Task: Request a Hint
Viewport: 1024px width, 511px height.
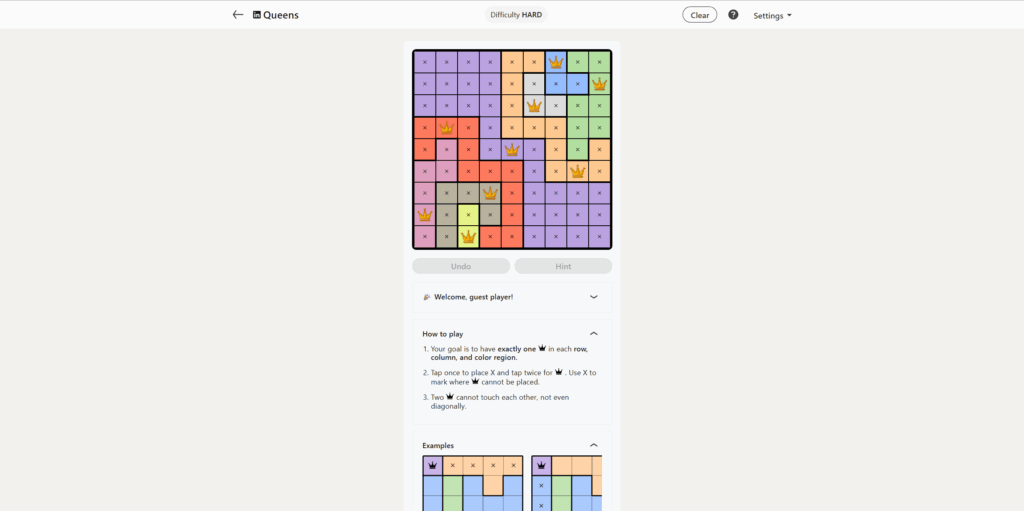Action: coord(563,266)
